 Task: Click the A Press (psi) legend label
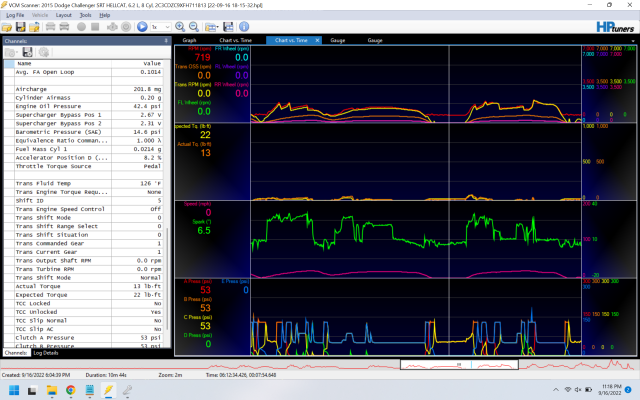pos(197,281)
